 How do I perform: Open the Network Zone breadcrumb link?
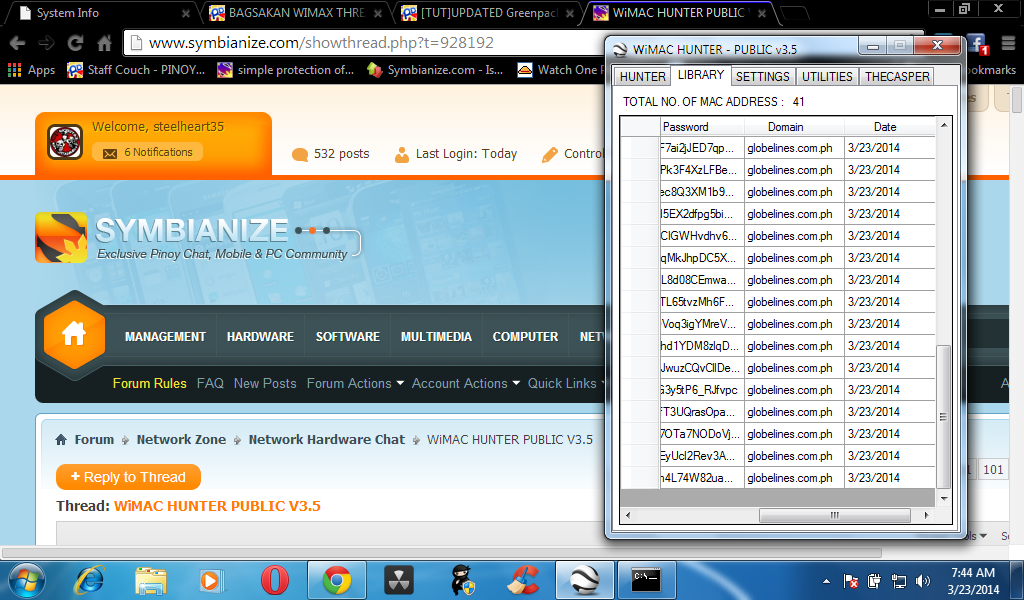click(181, 439)
